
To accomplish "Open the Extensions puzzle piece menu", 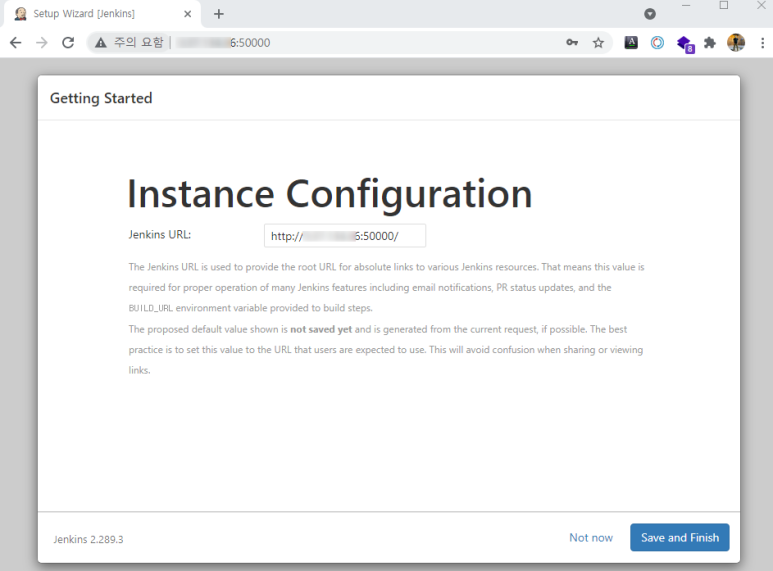I will click(x=710, y=43).
